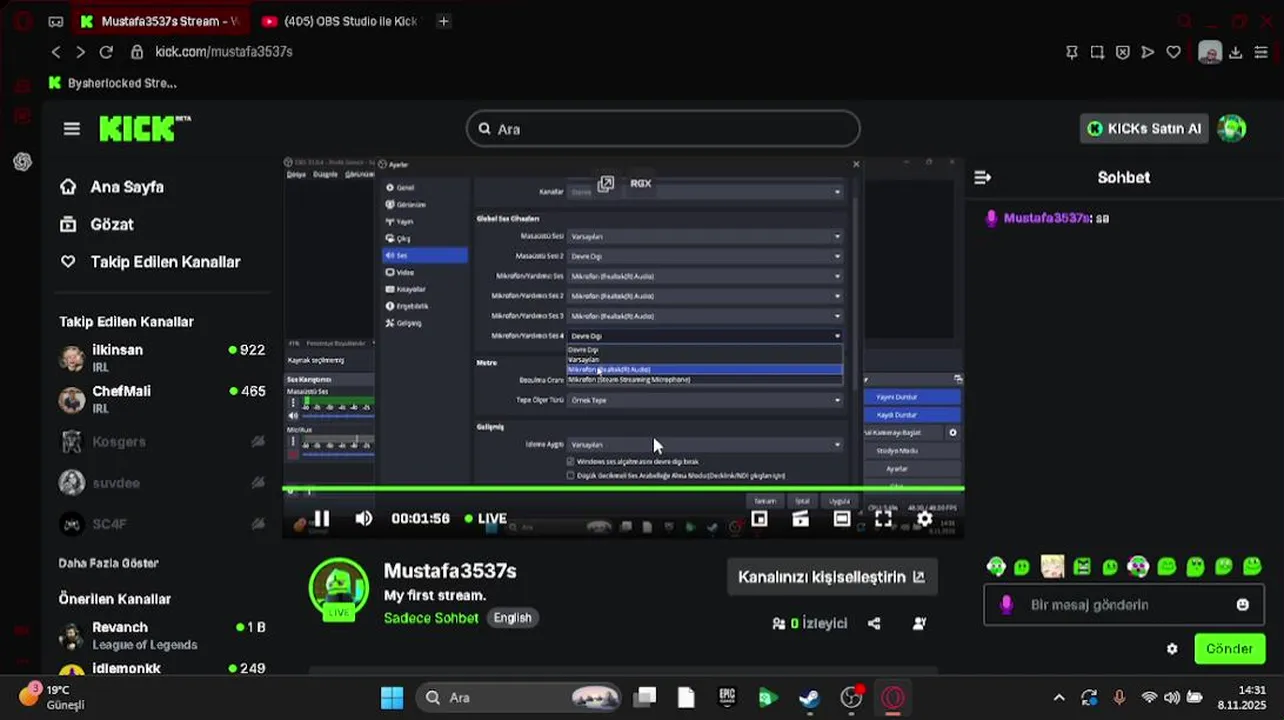Click the English language tag

point(512,618)
